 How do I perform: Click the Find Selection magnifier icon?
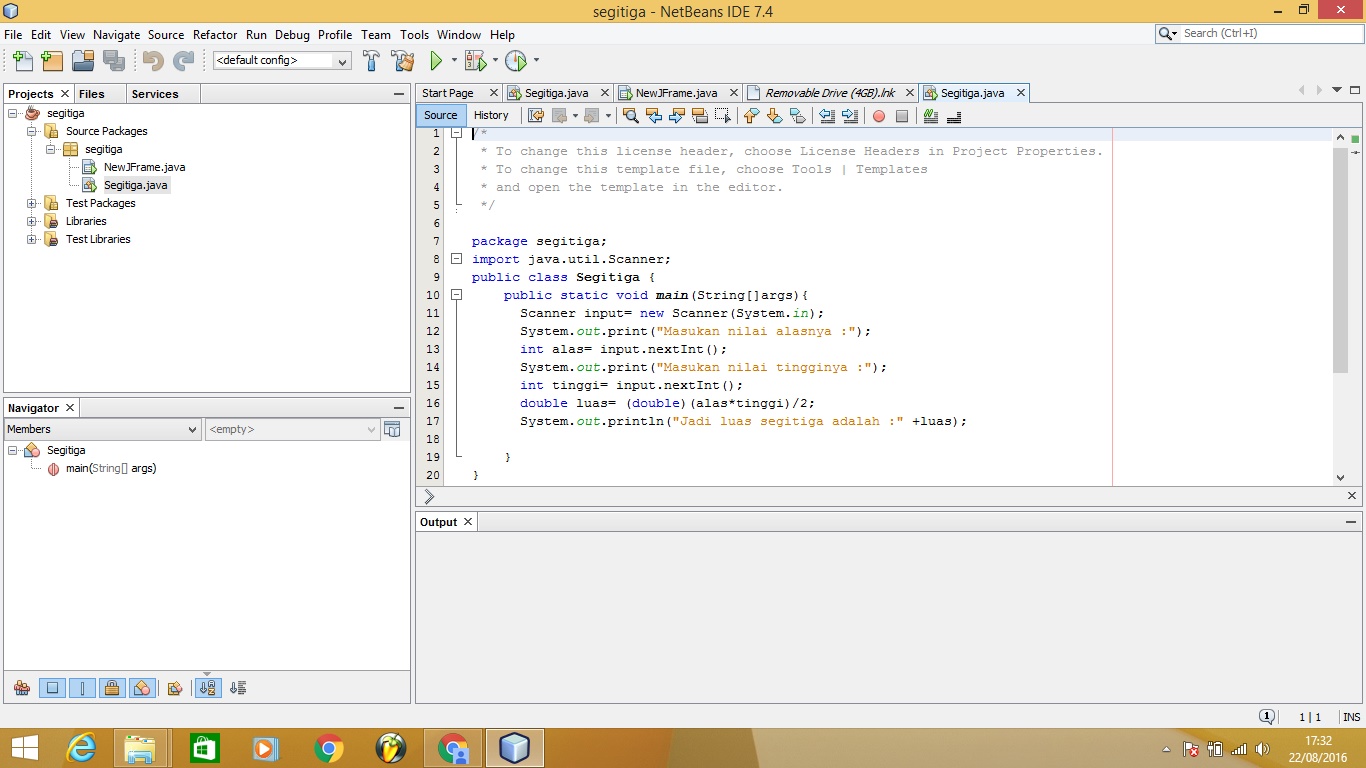[x=631, y=116]
